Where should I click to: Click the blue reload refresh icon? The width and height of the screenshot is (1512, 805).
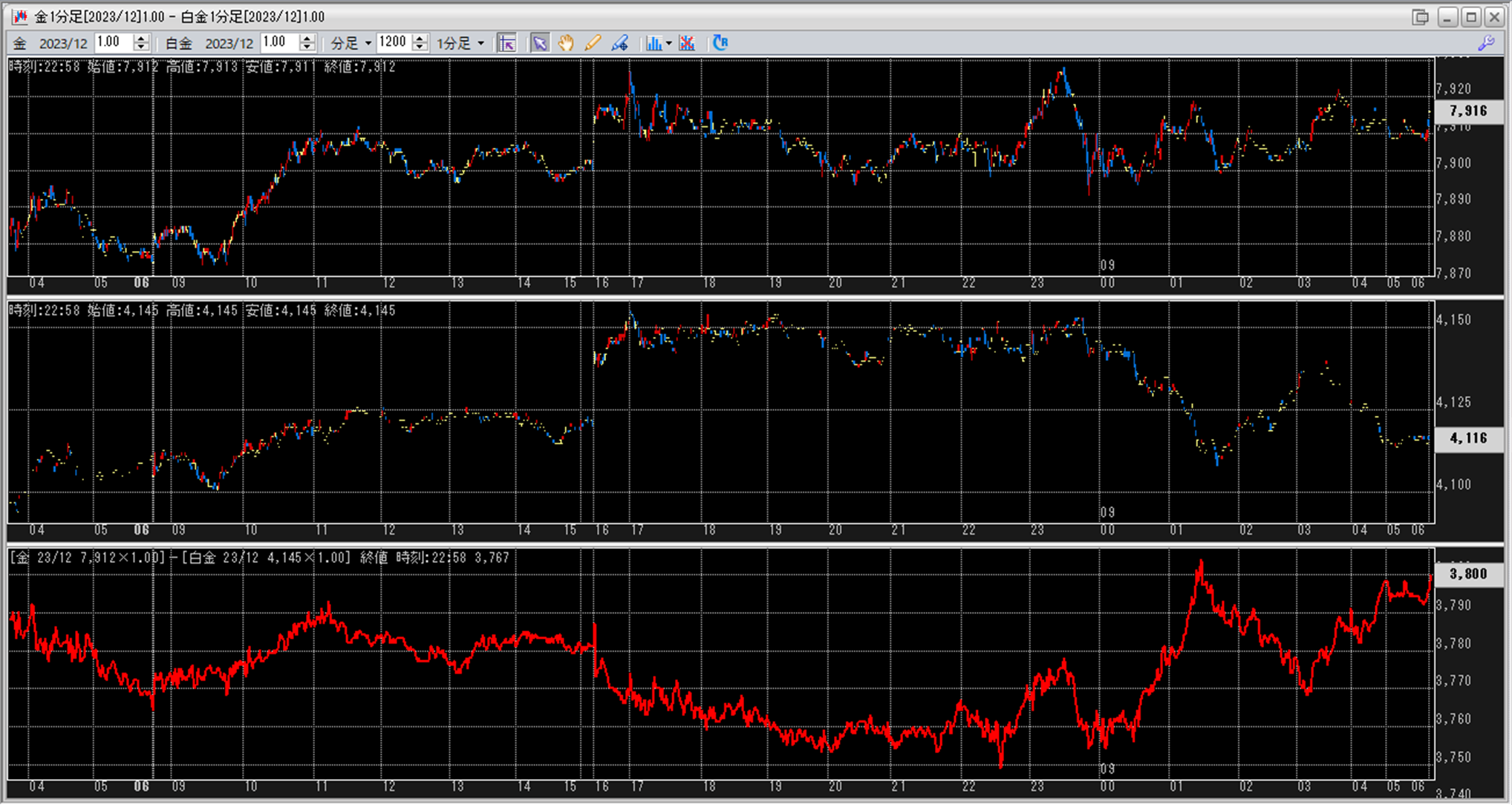pos(720,43)
